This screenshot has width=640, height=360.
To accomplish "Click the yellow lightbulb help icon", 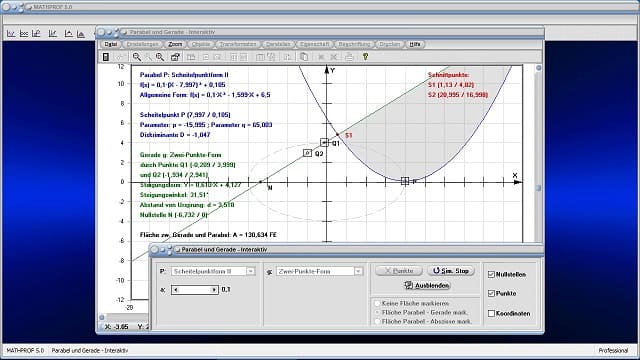I will [x=365, y=57].
